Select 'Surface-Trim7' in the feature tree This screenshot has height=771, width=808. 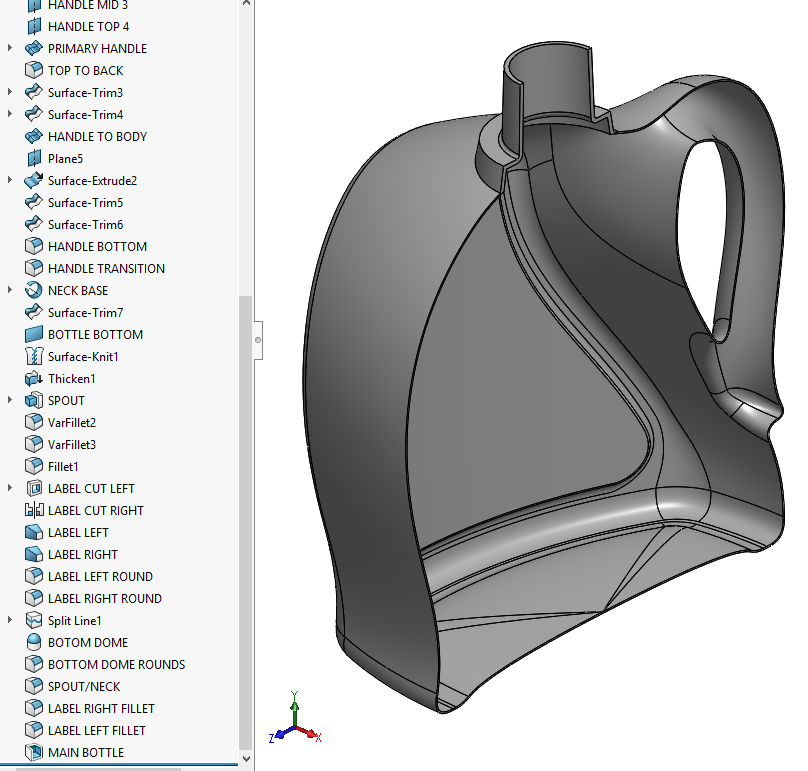tap(86, 313)
